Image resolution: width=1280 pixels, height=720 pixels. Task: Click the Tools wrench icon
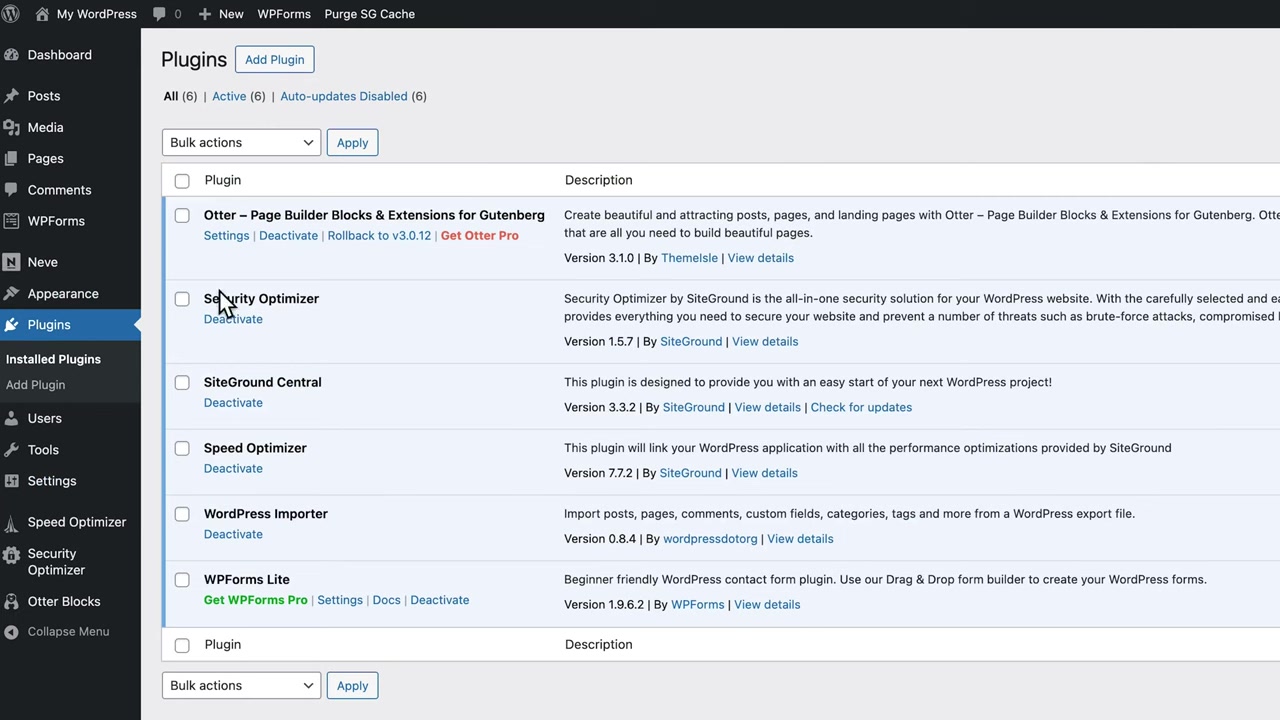[11, 450]
